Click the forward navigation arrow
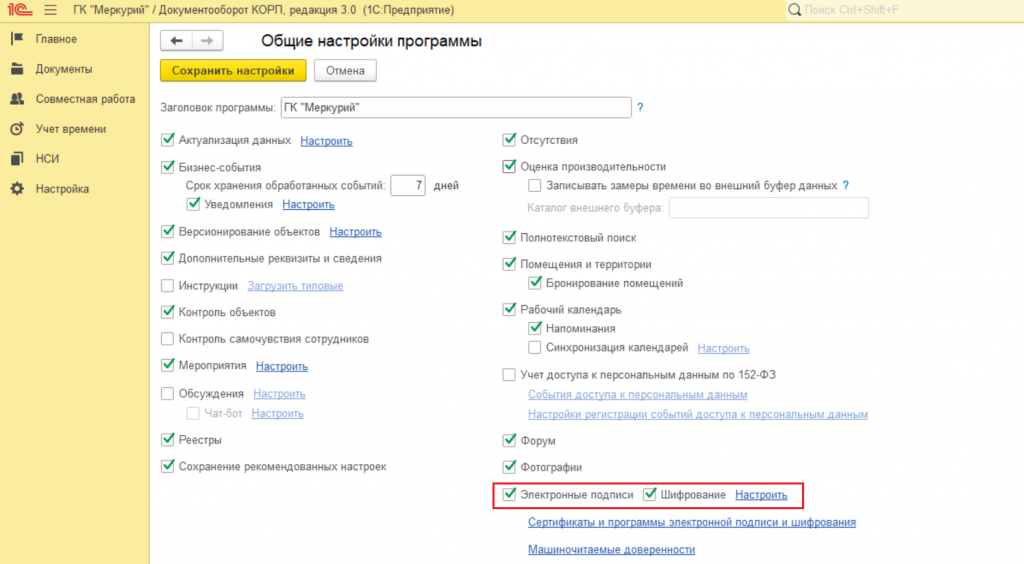The image size is (1024, 564). pyautogui.click(x=207, y=41)
